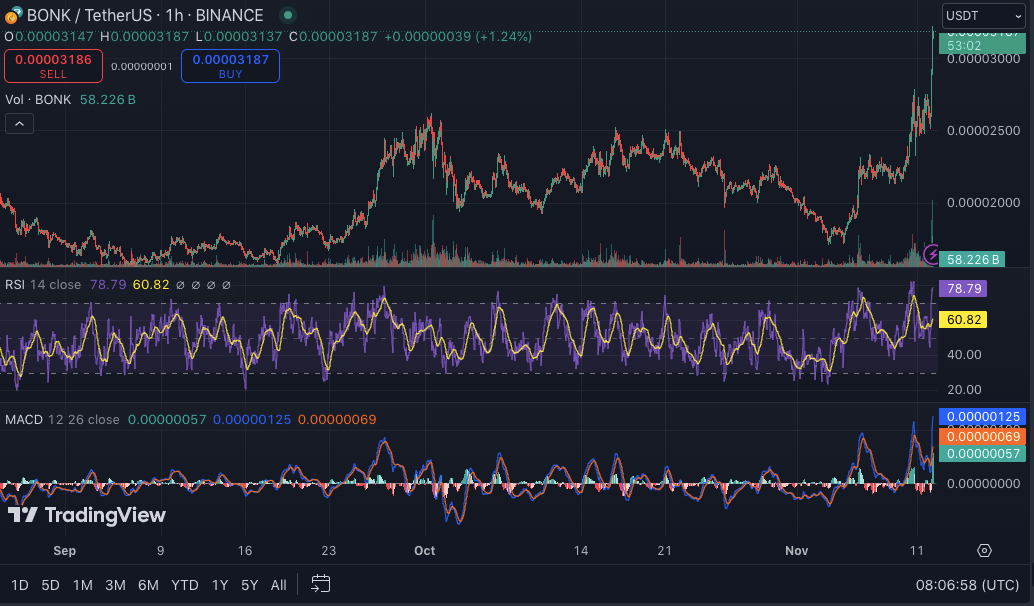Open the chart settings gear icon

[x=984, y=551]
